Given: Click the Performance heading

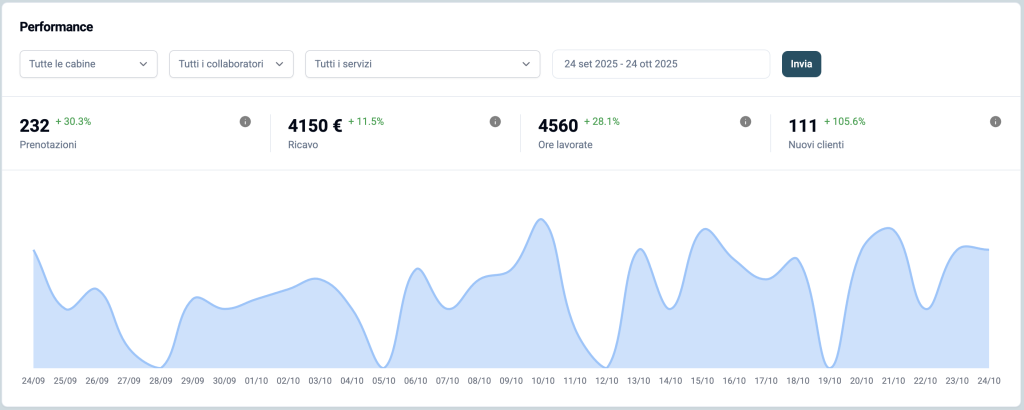Looking at the screenshot, I should tap(56, 26).
